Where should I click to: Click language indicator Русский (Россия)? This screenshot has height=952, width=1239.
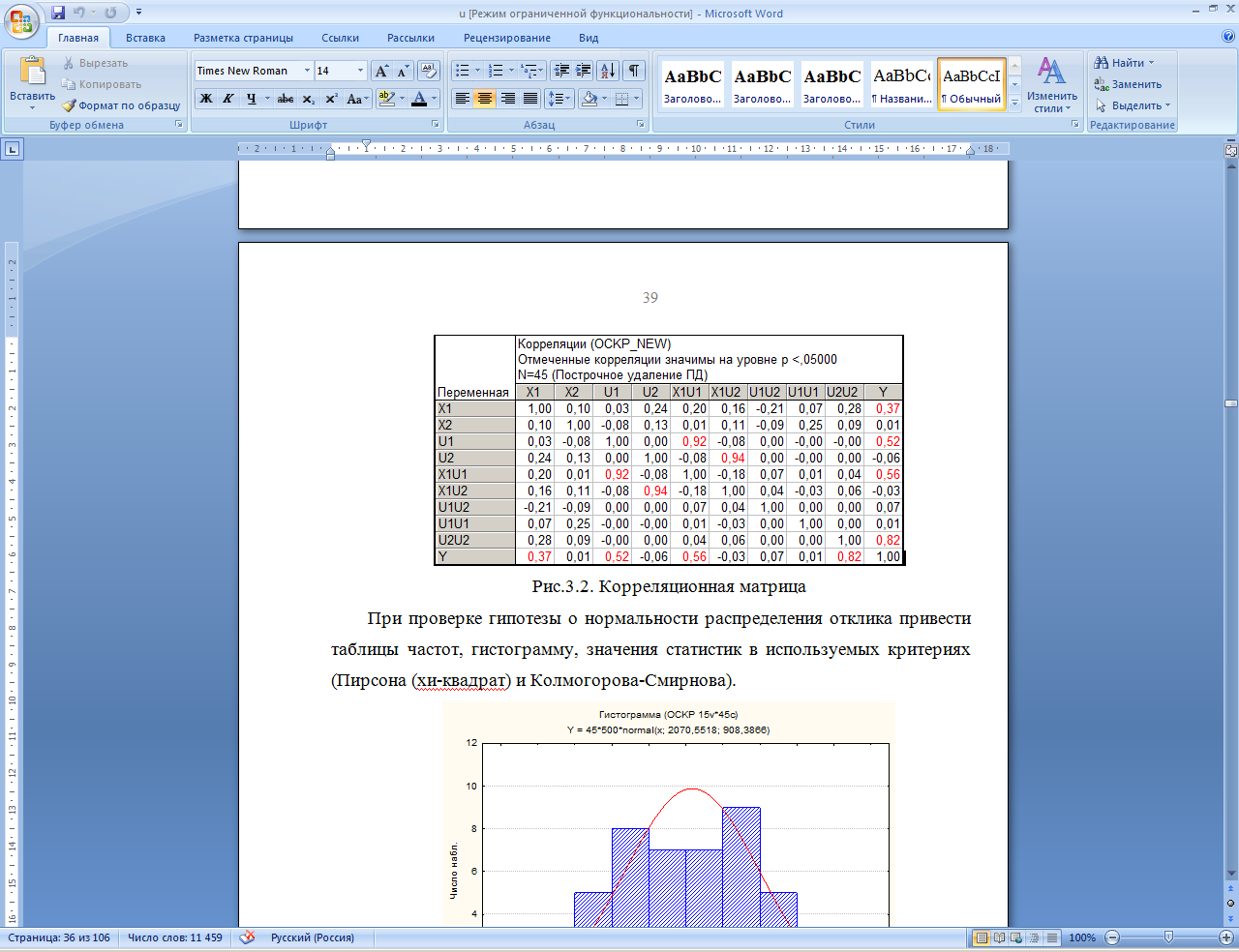click(312, 937)
